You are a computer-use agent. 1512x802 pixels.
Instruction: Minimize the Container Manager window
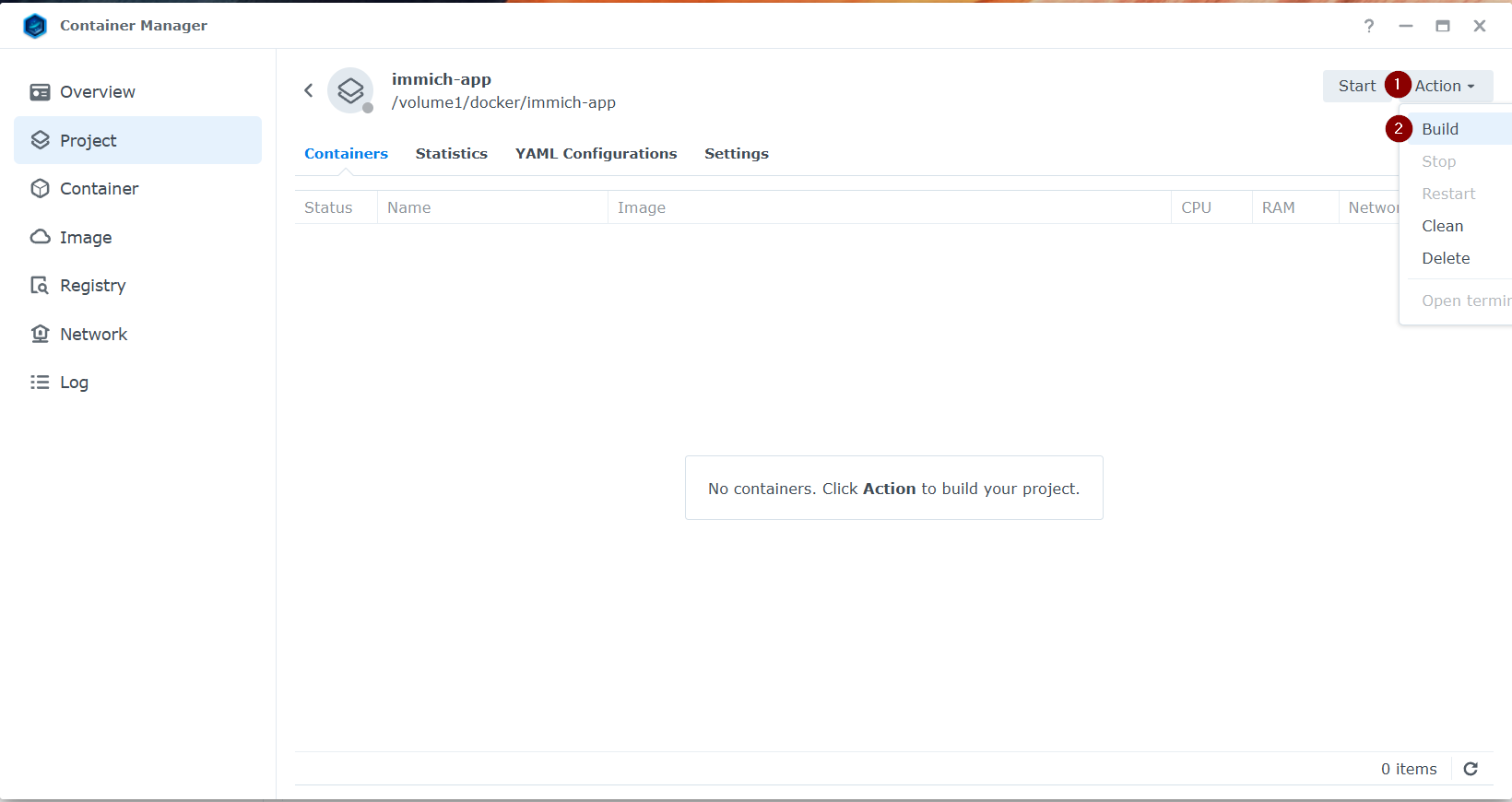1406,26
